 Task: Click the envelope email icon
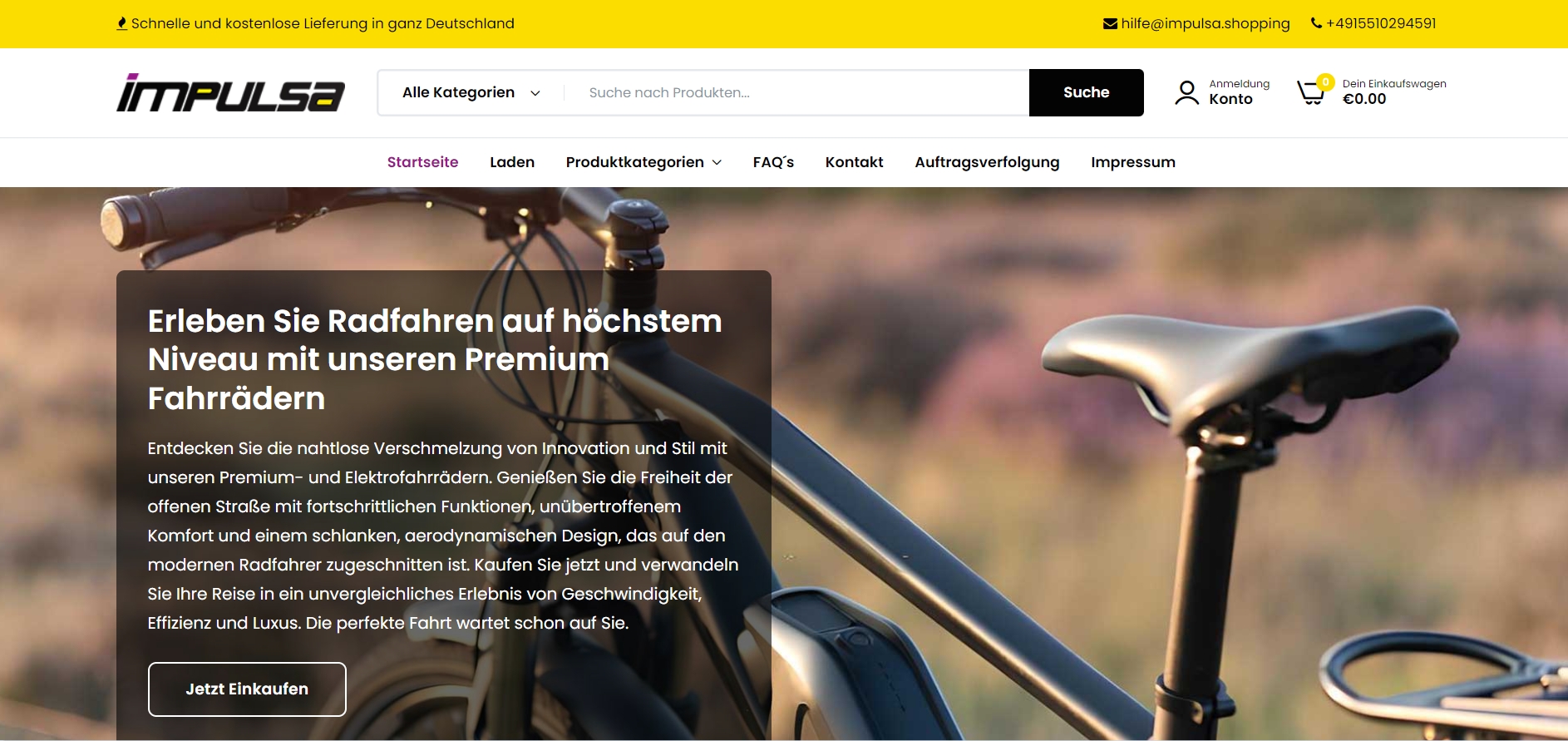click(1110, 23)
